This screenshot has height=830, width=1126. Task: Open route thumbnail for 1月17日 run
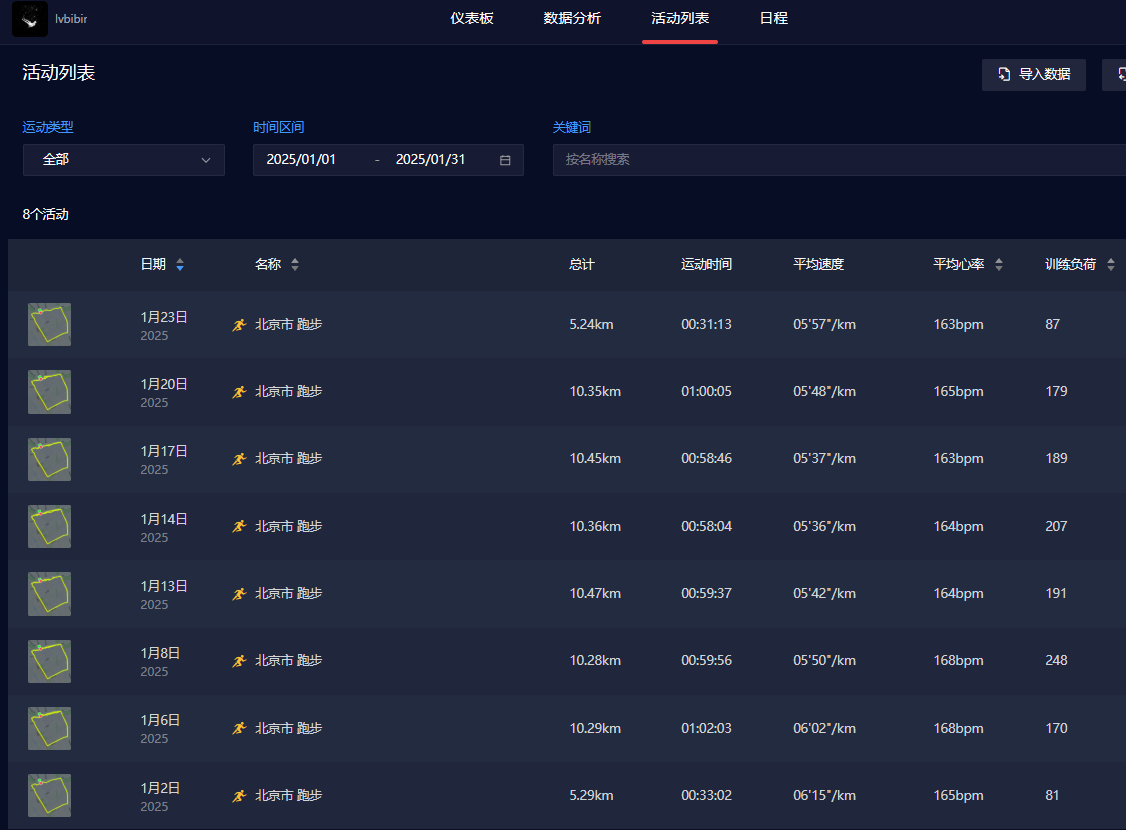49,459
